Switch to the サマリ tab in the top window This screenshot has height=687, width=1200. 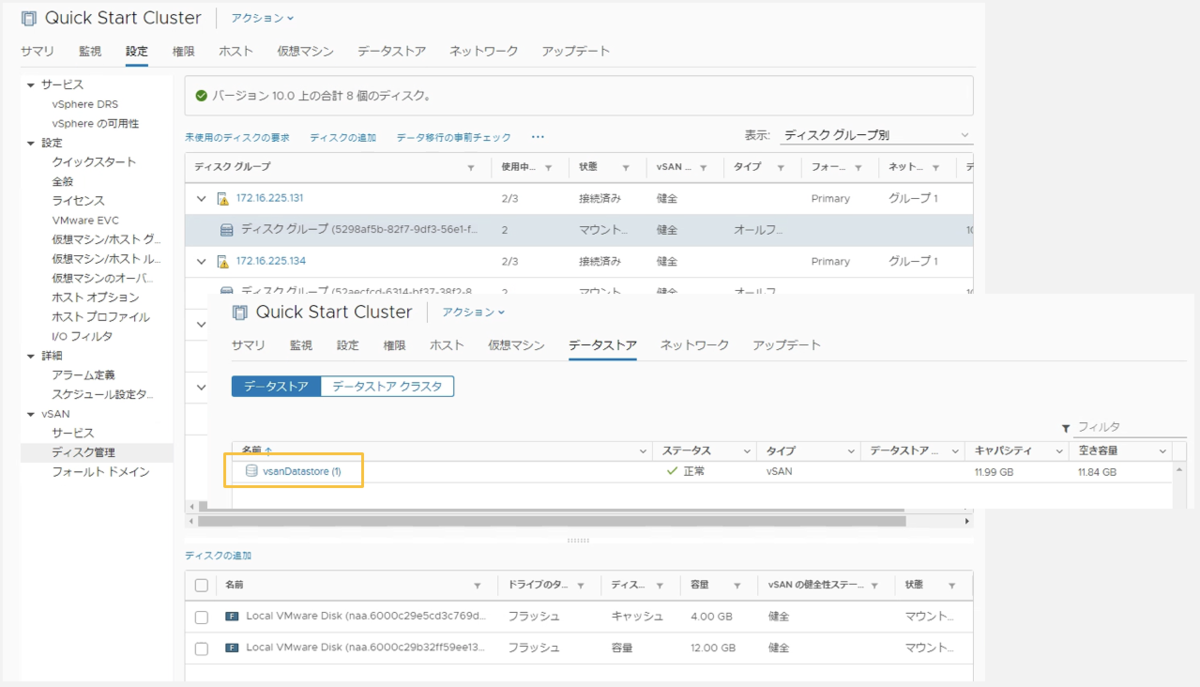pos(38,51)
